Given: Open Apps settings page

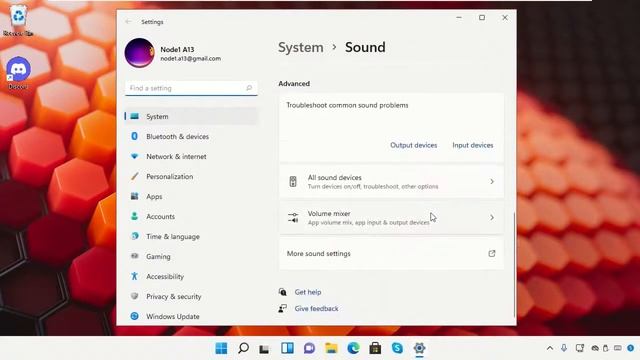Looking at the screenshot, I should click(191, 196).
